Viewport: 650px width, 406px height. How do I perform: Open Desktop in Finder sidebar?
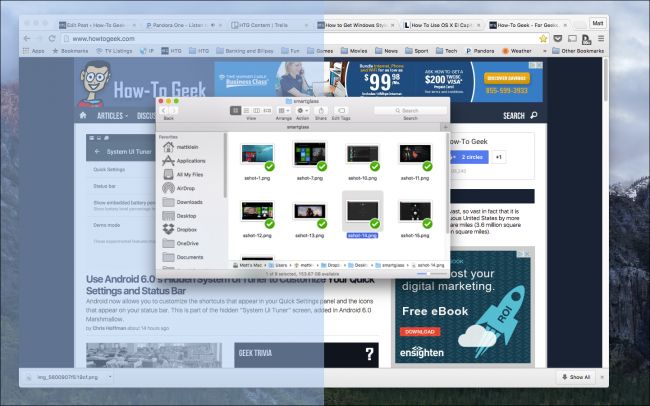coord(179,216)
